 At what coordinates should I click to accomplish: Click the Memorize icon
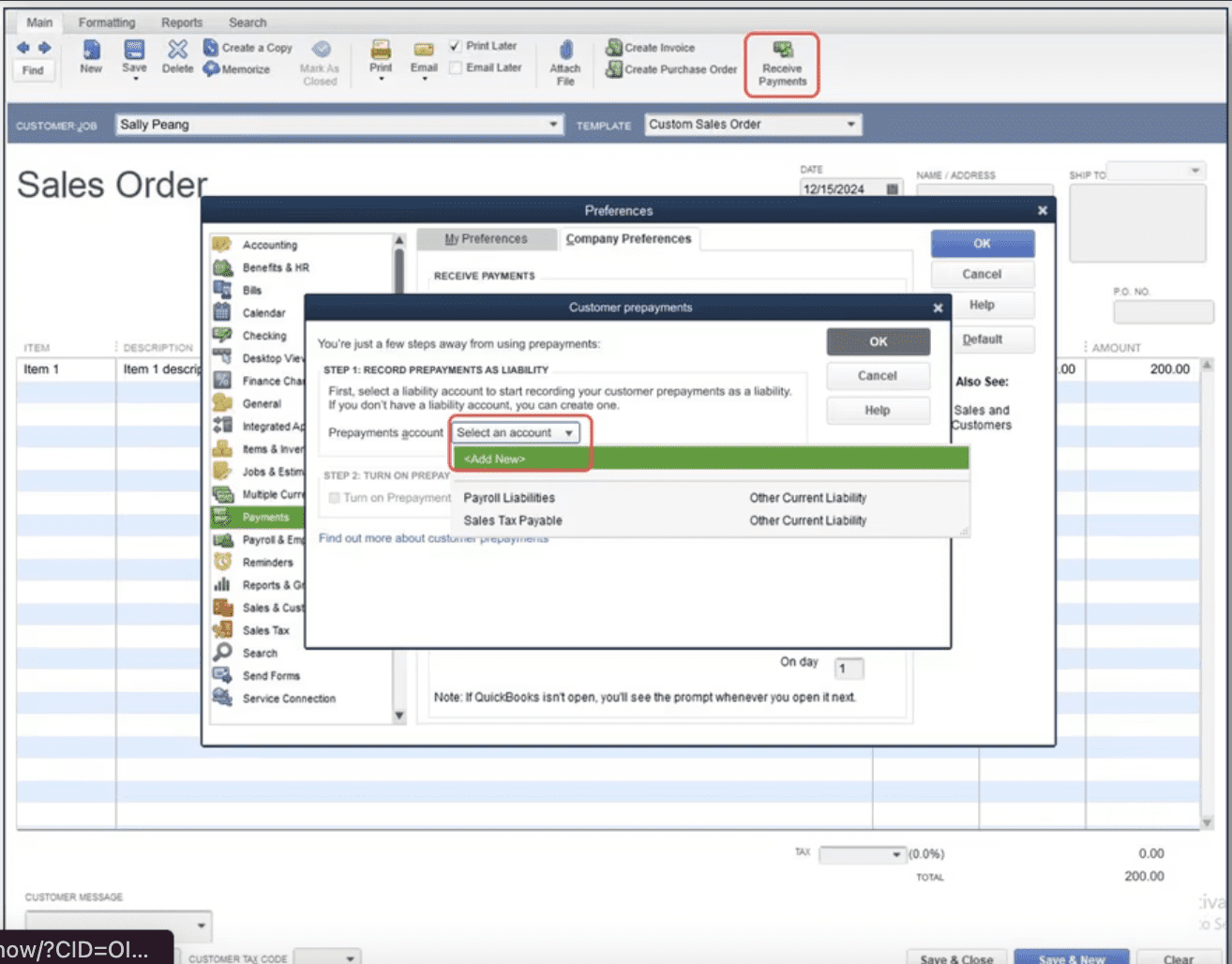pyautogui.click(x=212, y=69)
